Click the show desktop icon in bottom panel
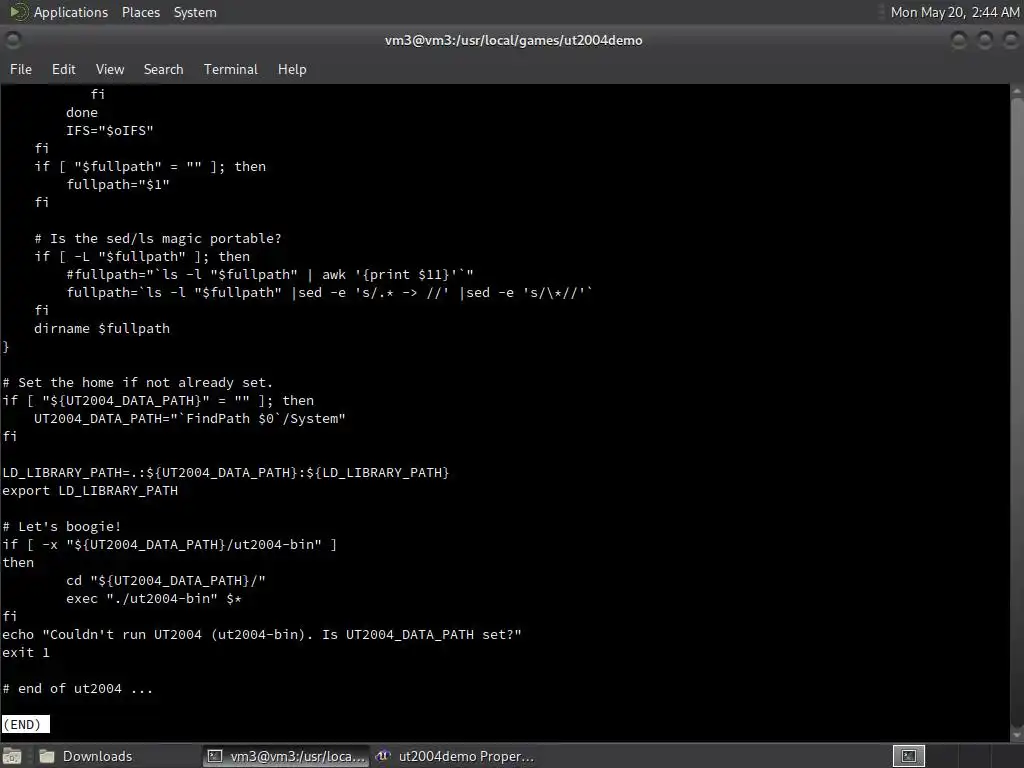 click(x=12, y=756)
